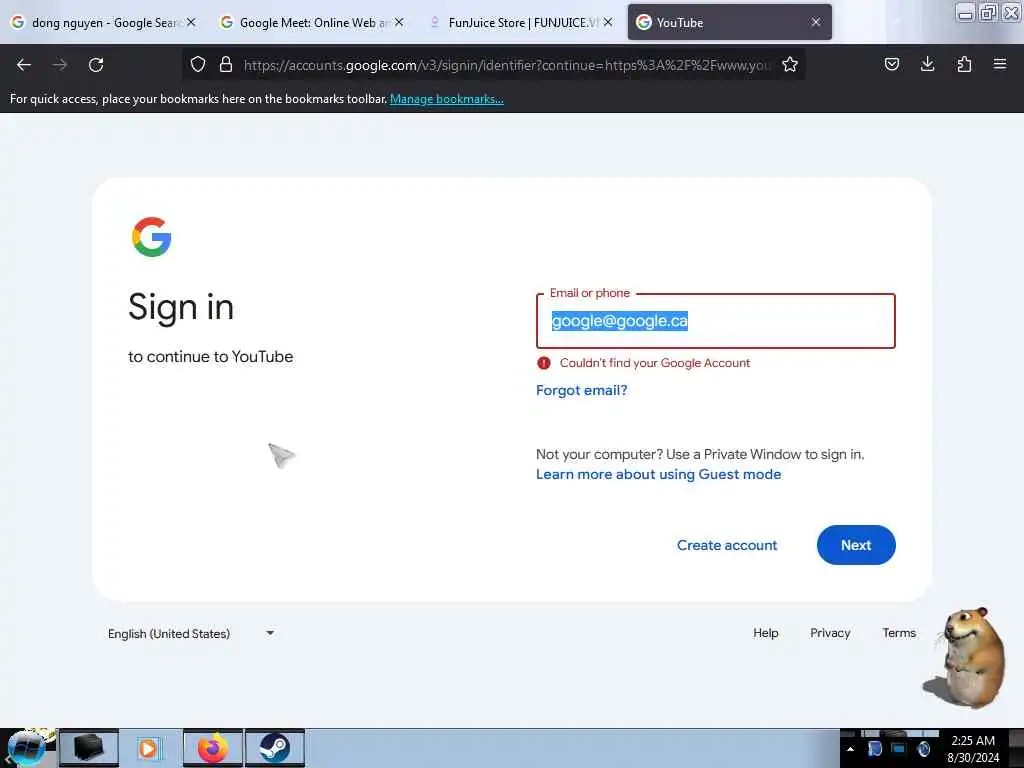This screenshot has height=768, width=1024.
Task: Open the Manage bookmarks link
Action: click(x=447, y=99)
